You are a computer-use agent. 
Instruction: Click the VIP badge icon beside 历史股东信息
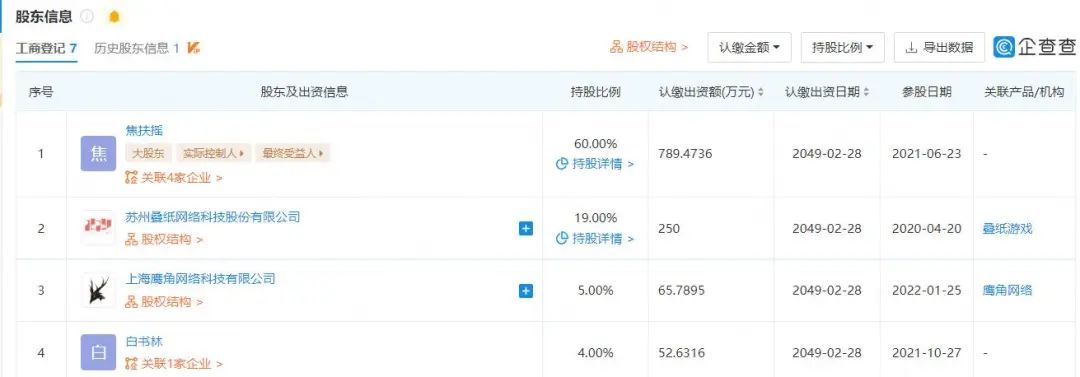(x=194, y=48)
